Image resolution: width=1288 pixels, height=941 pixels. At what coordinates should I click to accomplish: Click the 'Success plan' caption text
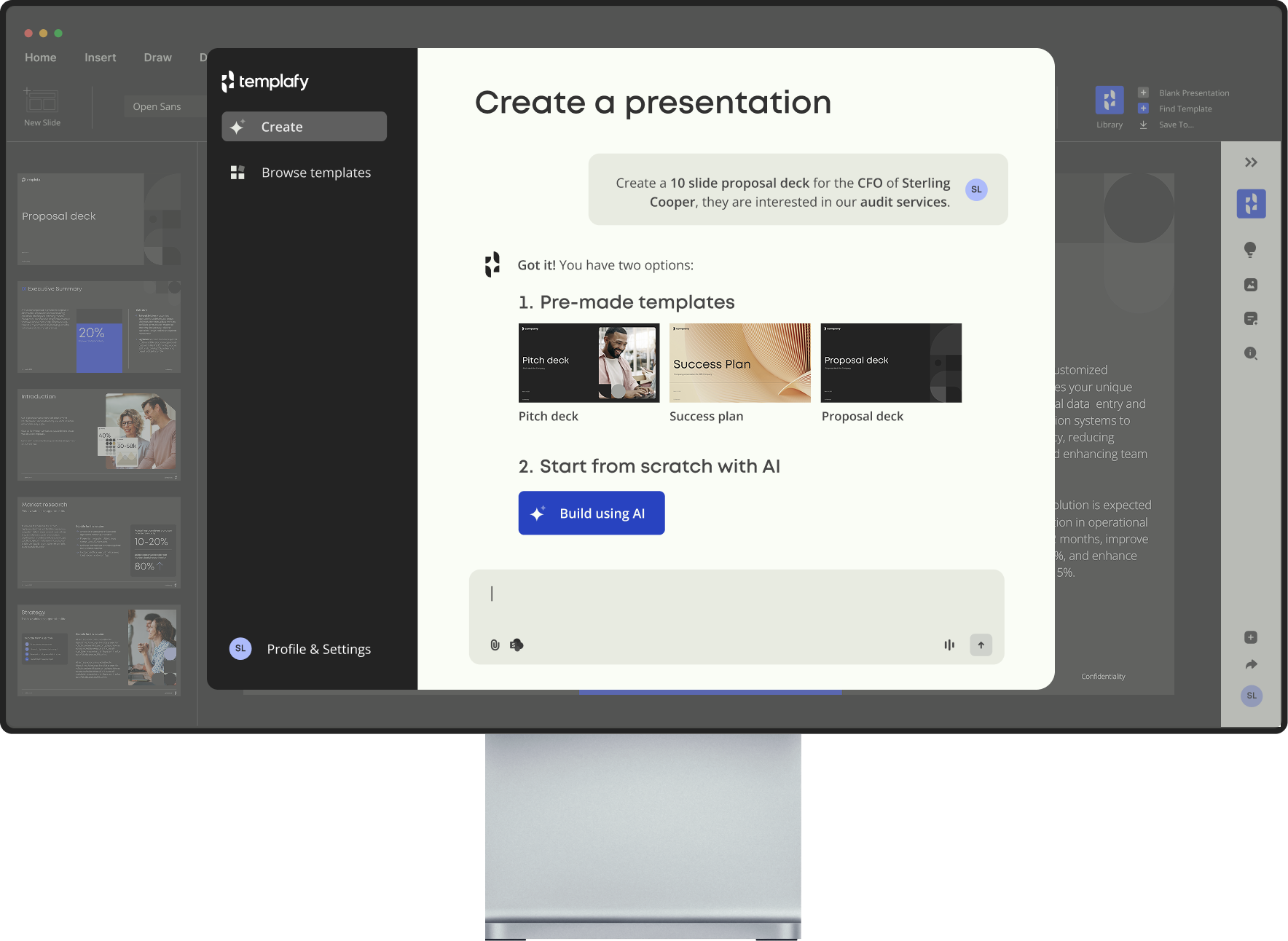tap(706, 417)
